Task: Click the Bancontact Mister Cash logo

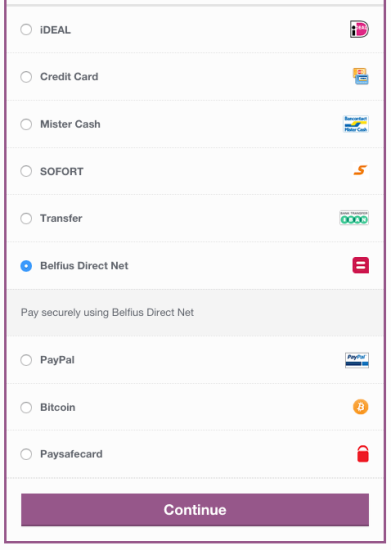Action: coord(356,124)
